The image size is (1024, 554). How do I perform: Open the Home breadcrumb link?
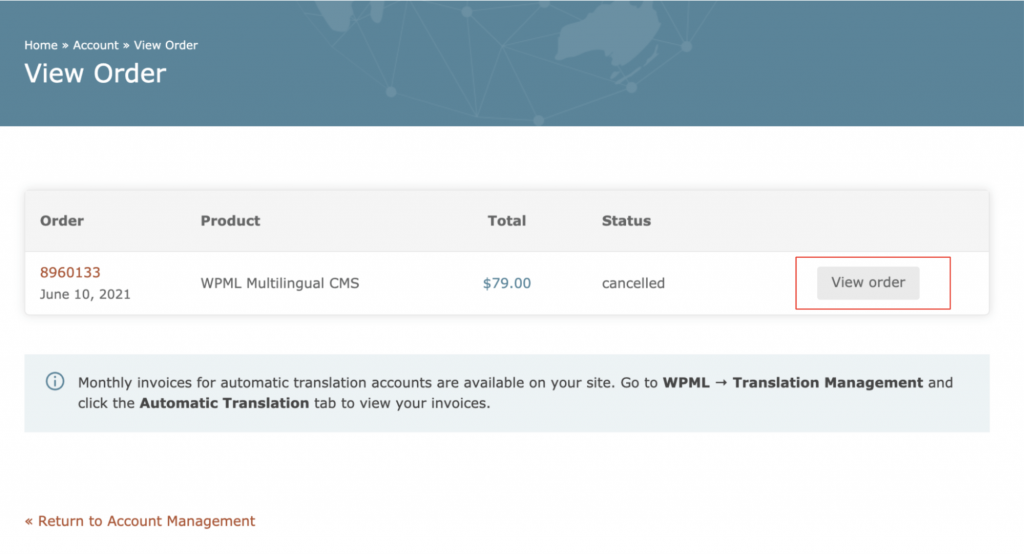40,45
